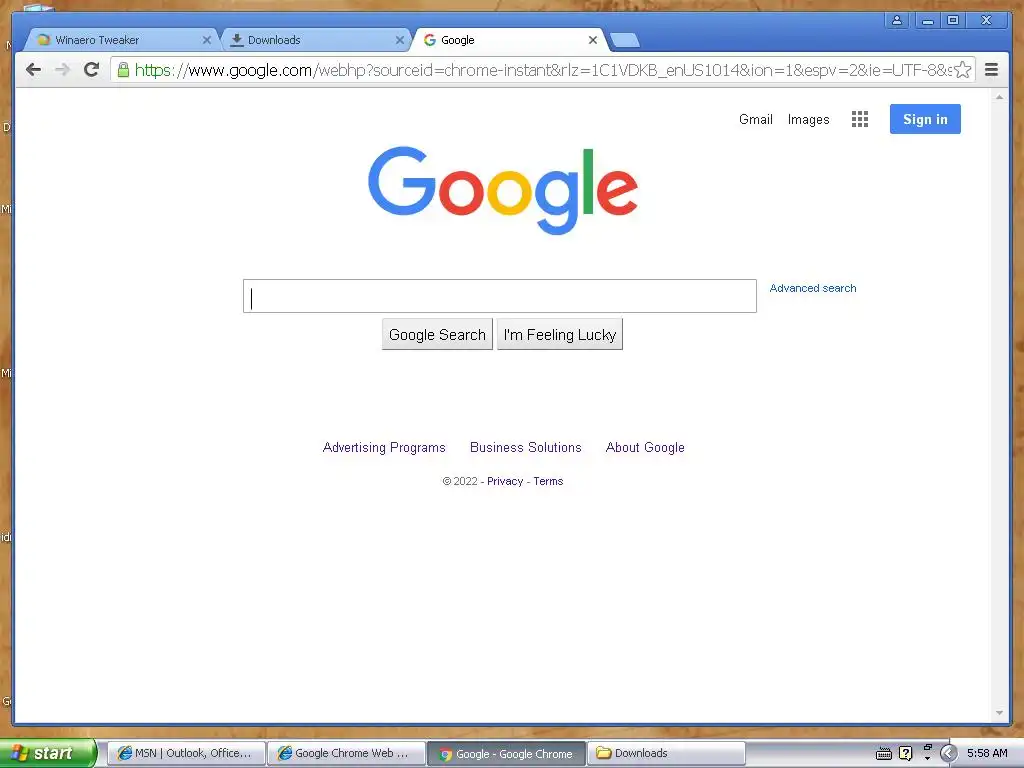Open Advertising Programs link
The image size is (1024, 768).
click(384, 447)
